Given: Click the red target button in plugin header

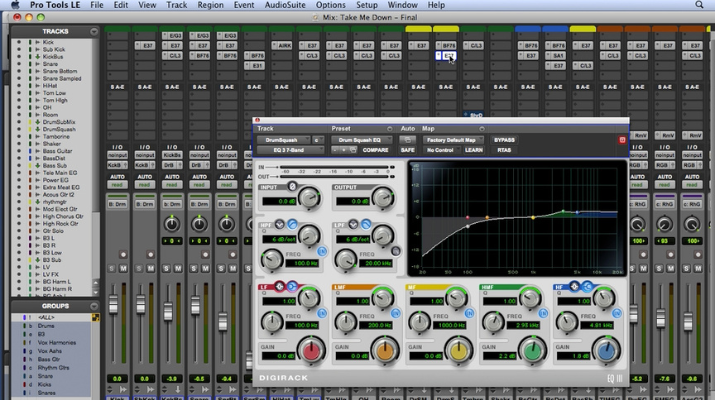Looking at the screenshot, I should pos(622,140).
